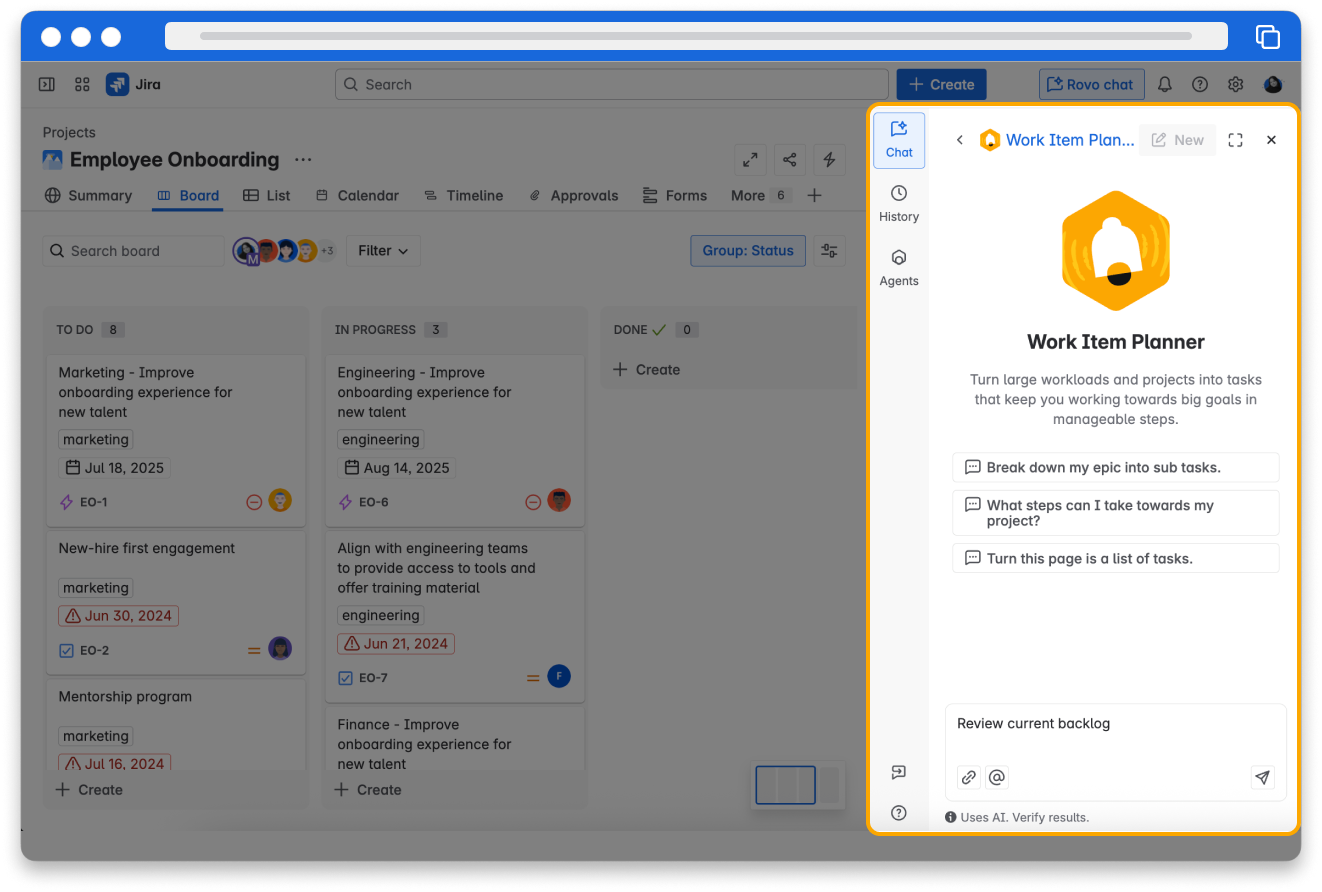Switch to the Timeline tab
Screen dimensions: 1322x892
463,196
